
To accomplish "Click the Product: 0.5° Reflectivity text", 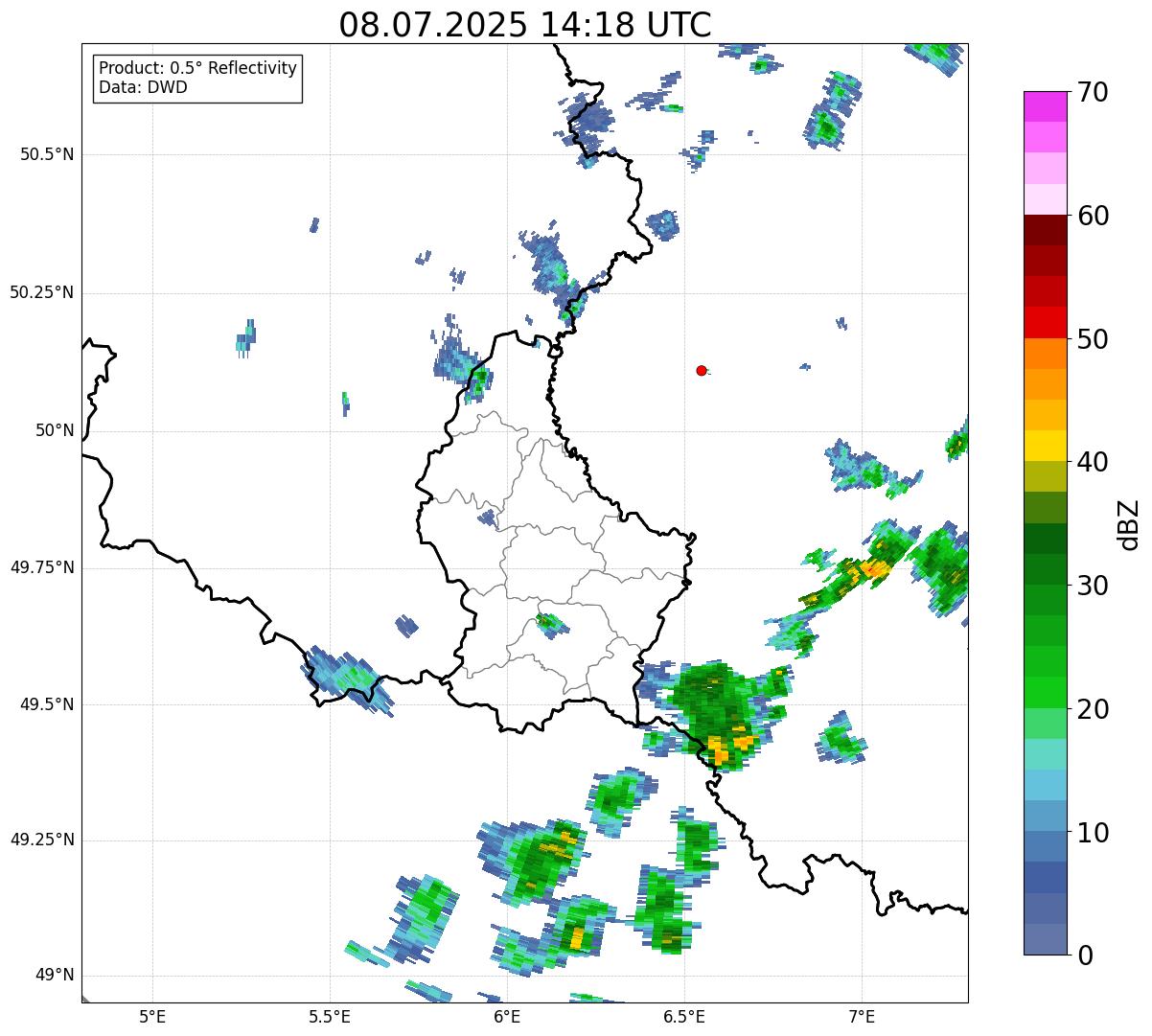I will point(198,69).
